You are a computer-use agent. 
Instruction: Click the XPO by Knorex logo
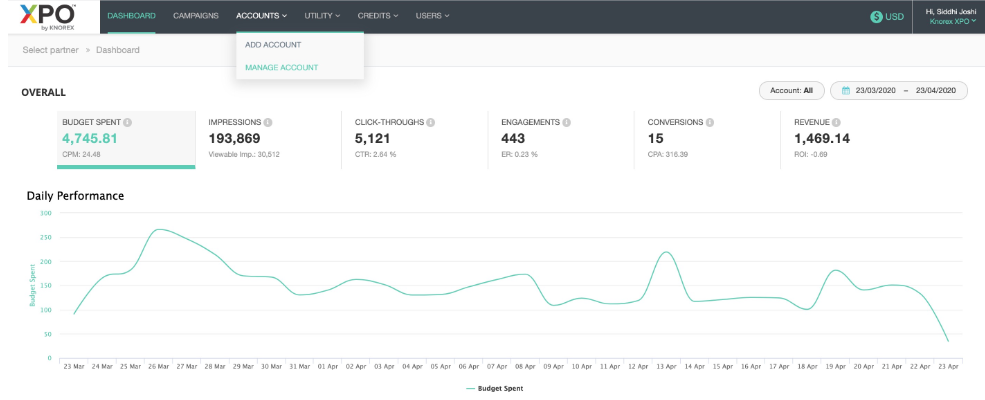[46, 16]
